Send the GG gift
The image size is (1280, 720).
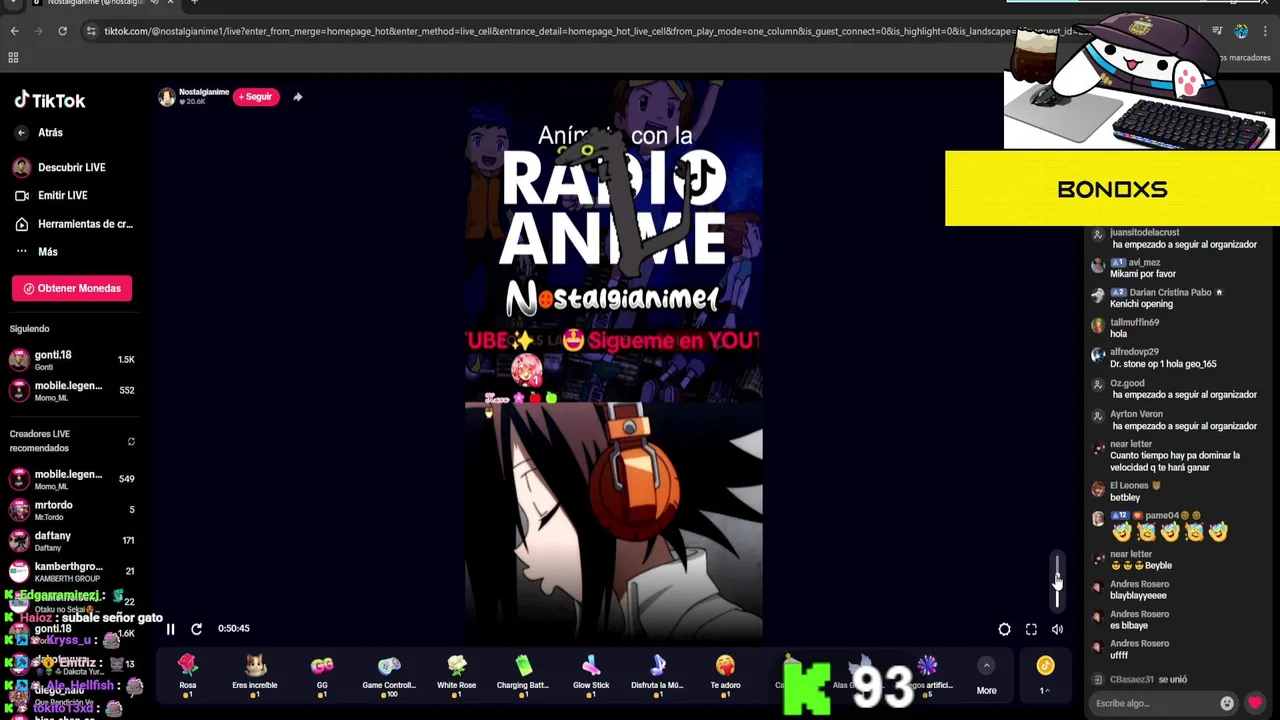click(x=322, y=675)
